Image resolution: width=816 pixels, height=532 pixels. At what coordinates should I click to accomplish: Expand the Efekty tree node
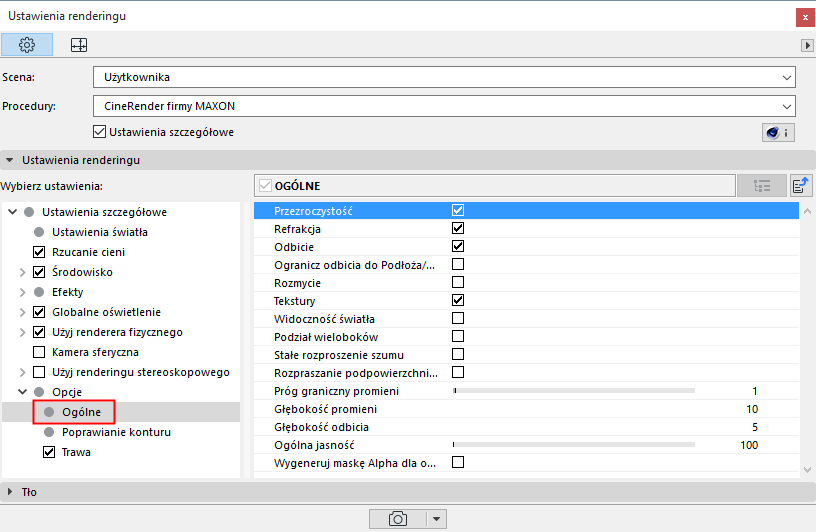click(22, 292)
